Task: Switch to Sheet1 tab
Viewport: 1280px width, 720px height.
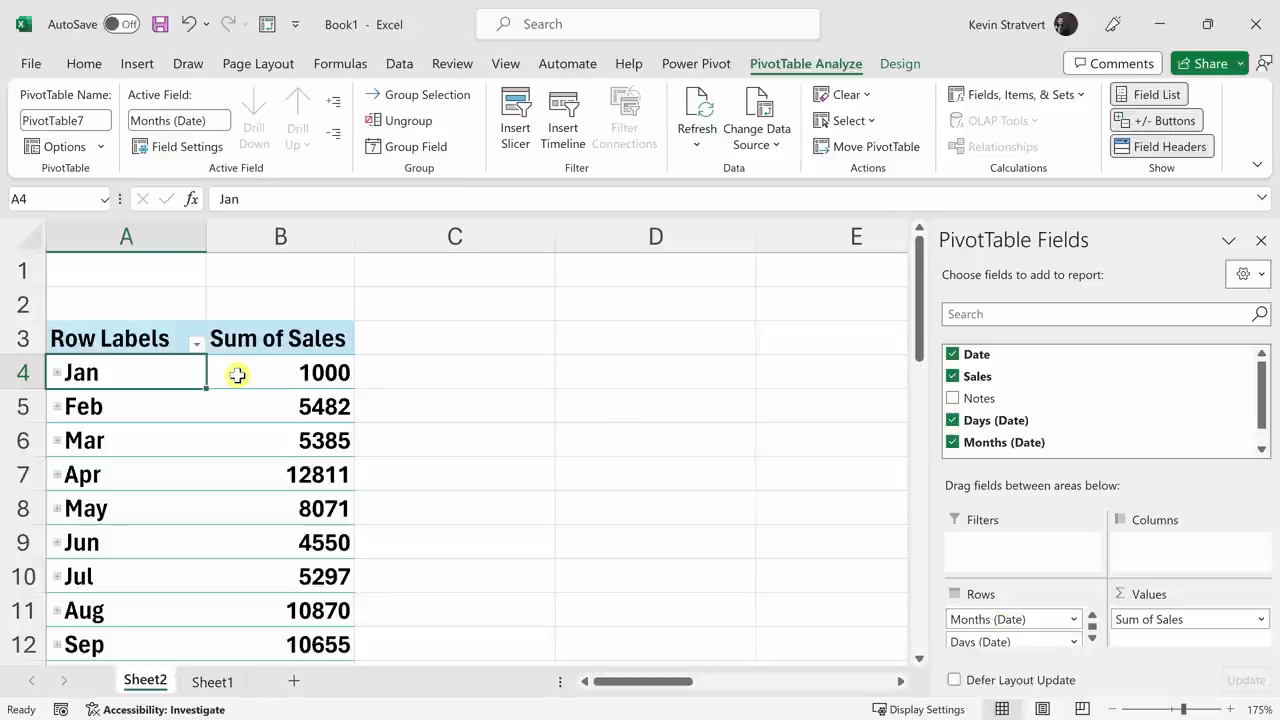Action: pos(212,682)
